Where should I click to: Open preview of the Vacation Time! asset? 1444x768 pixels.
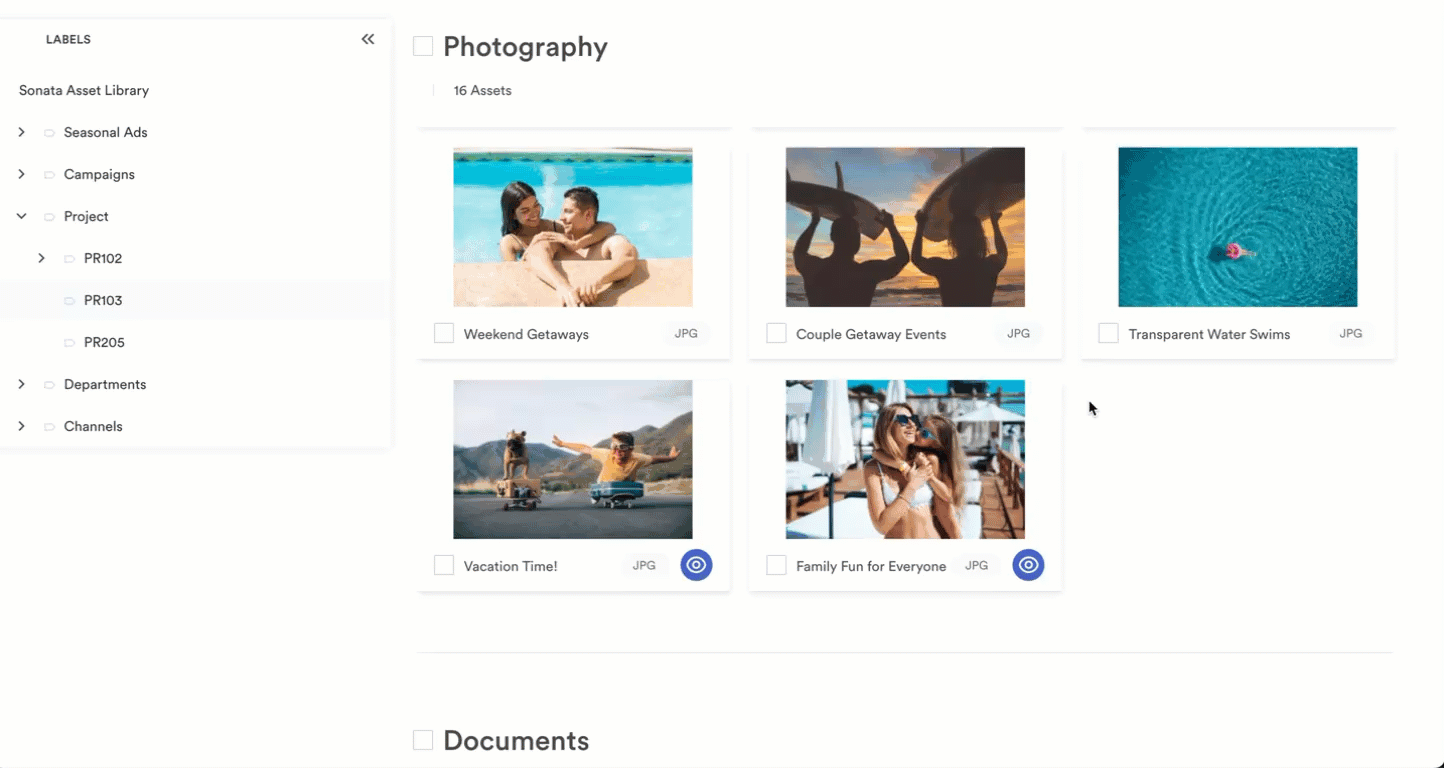[x=696, y=565]
